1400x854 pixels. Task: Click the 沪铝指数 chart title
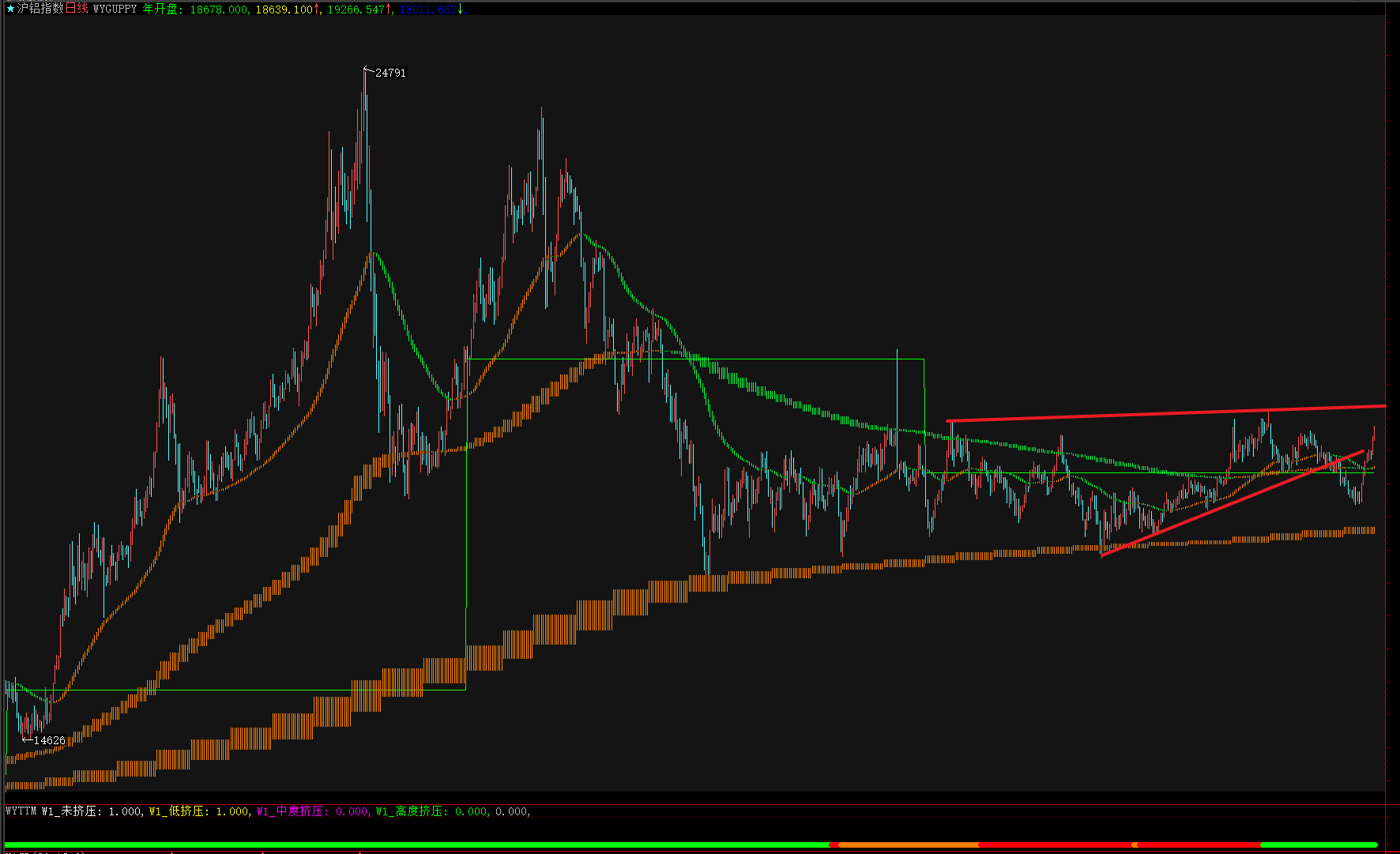pos(40,9)
